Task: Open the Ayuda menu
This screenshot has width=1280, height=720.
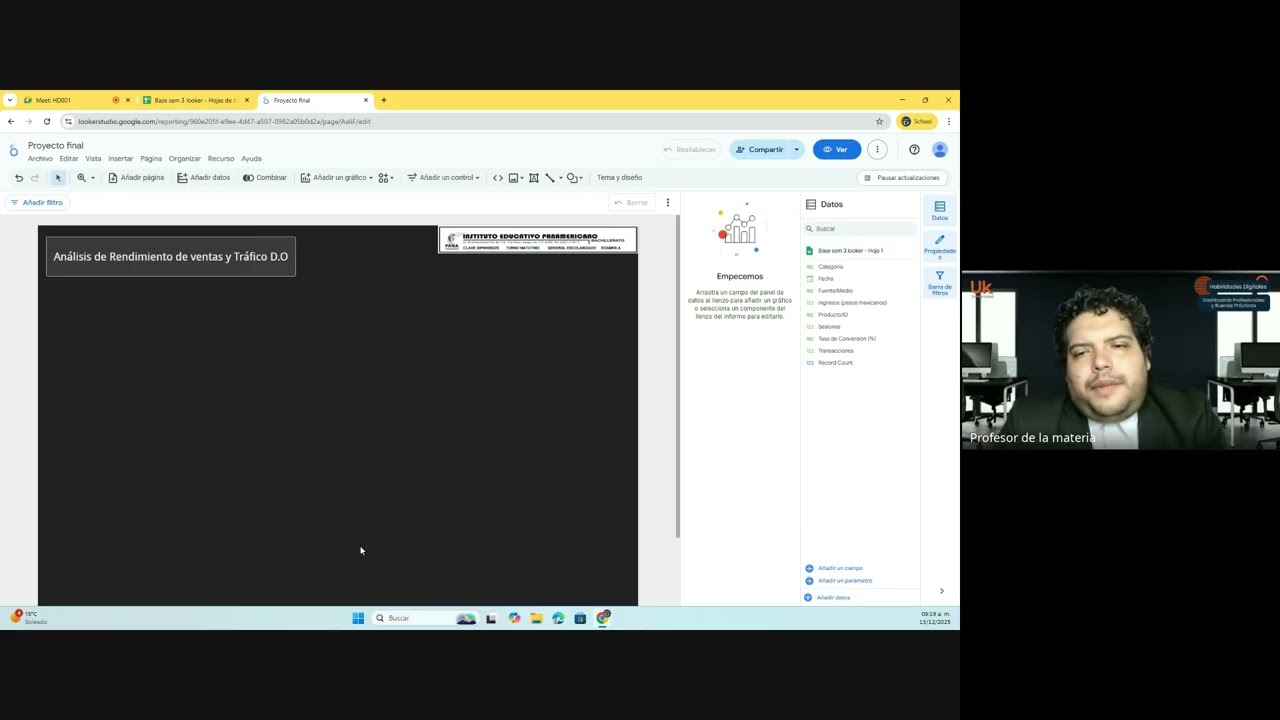Action: (251, 159)
